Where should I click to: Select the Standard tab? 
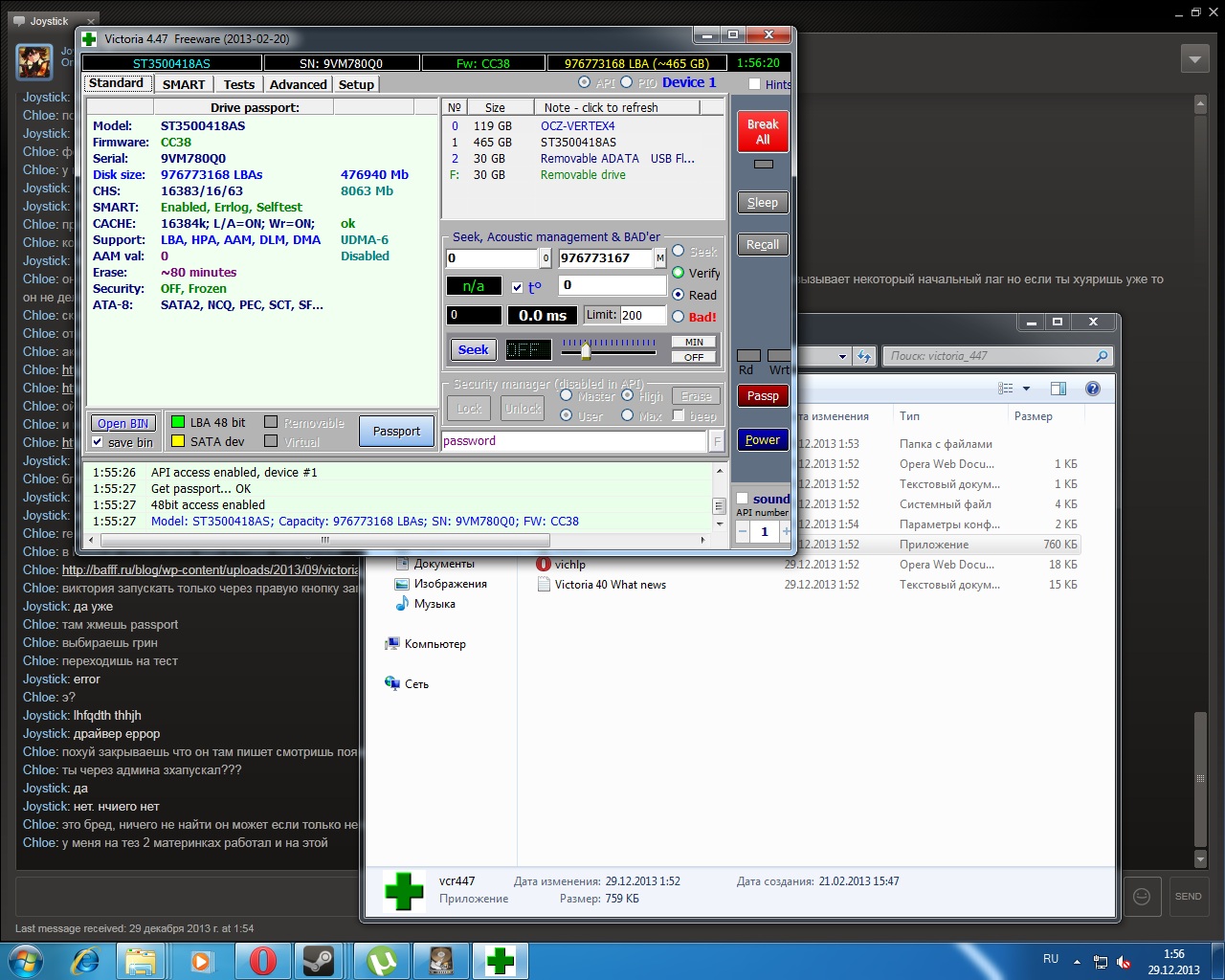(x=116, y=83)
